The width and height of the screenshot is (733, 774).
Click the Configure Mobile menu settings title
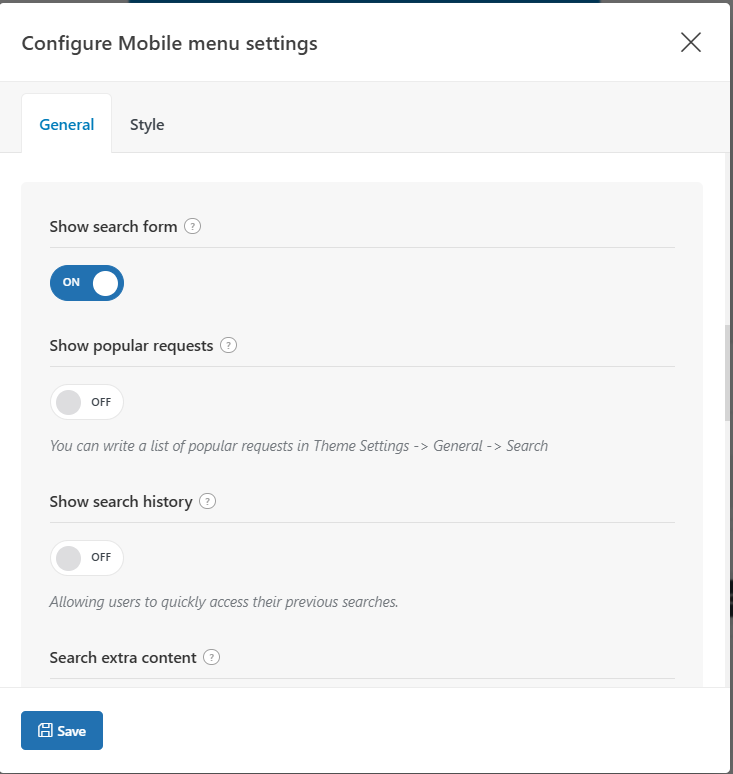point(169,43)
